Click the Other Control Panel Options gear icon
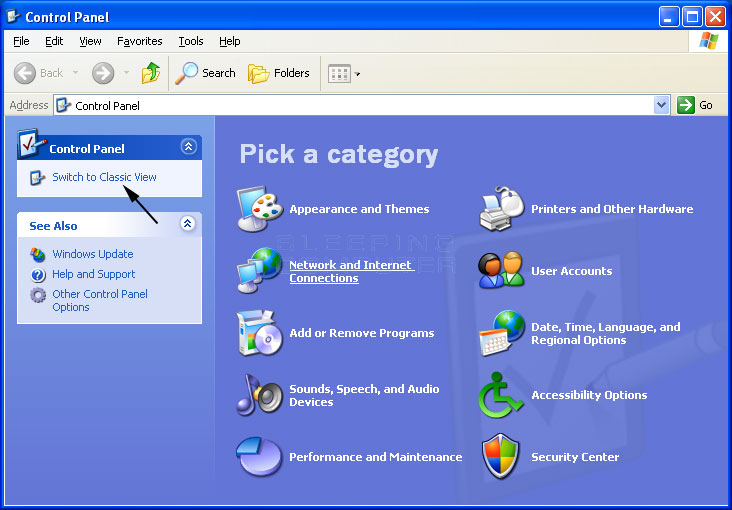This screenshot has height=510, width=732. click(38, 295)
